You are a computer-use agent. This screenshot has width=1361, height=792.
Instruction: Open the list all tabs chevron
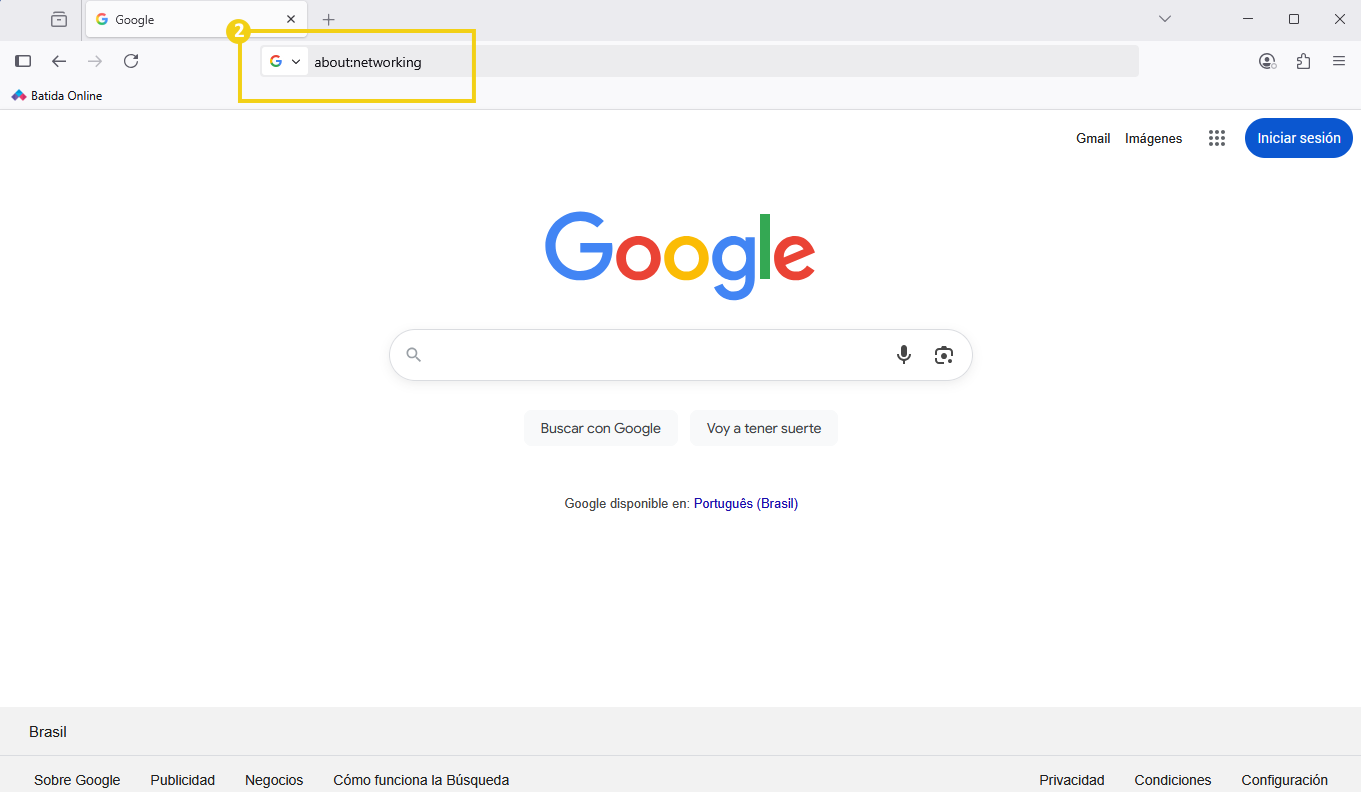tap(1164, 18)
